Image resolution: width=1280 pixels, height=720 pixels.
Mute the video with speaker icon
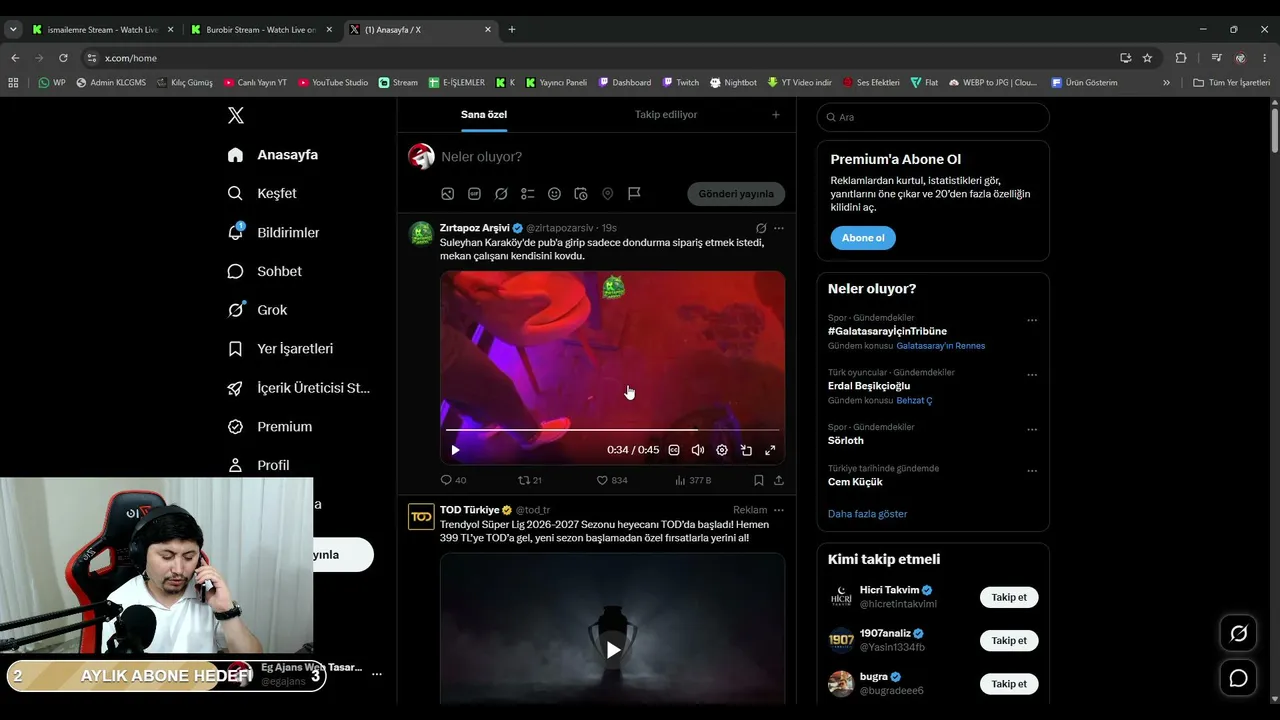pyautogui.click(x=698, y=450)
